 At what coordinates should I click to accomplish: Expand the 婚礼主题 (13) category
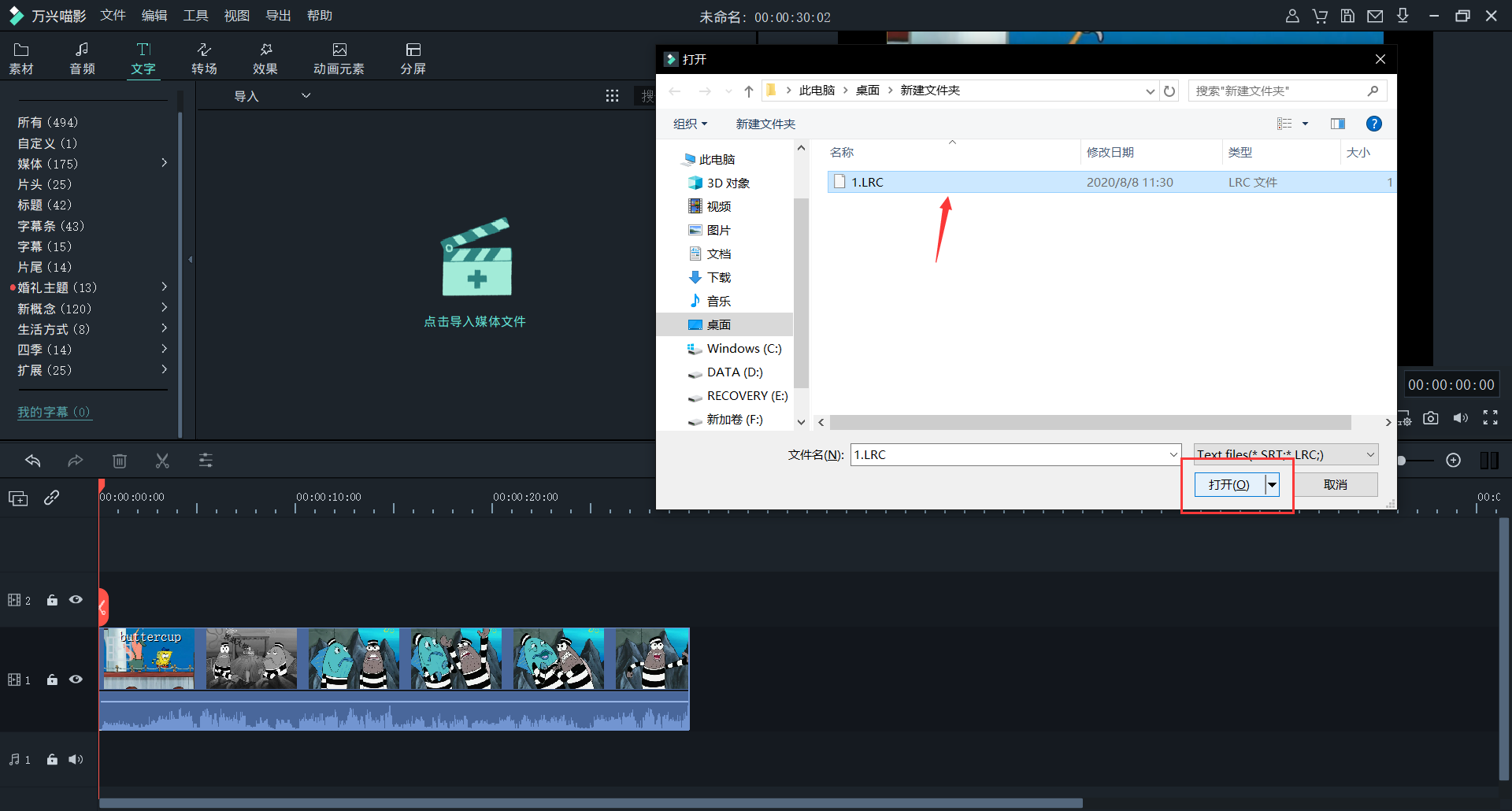tap(164, 287)
